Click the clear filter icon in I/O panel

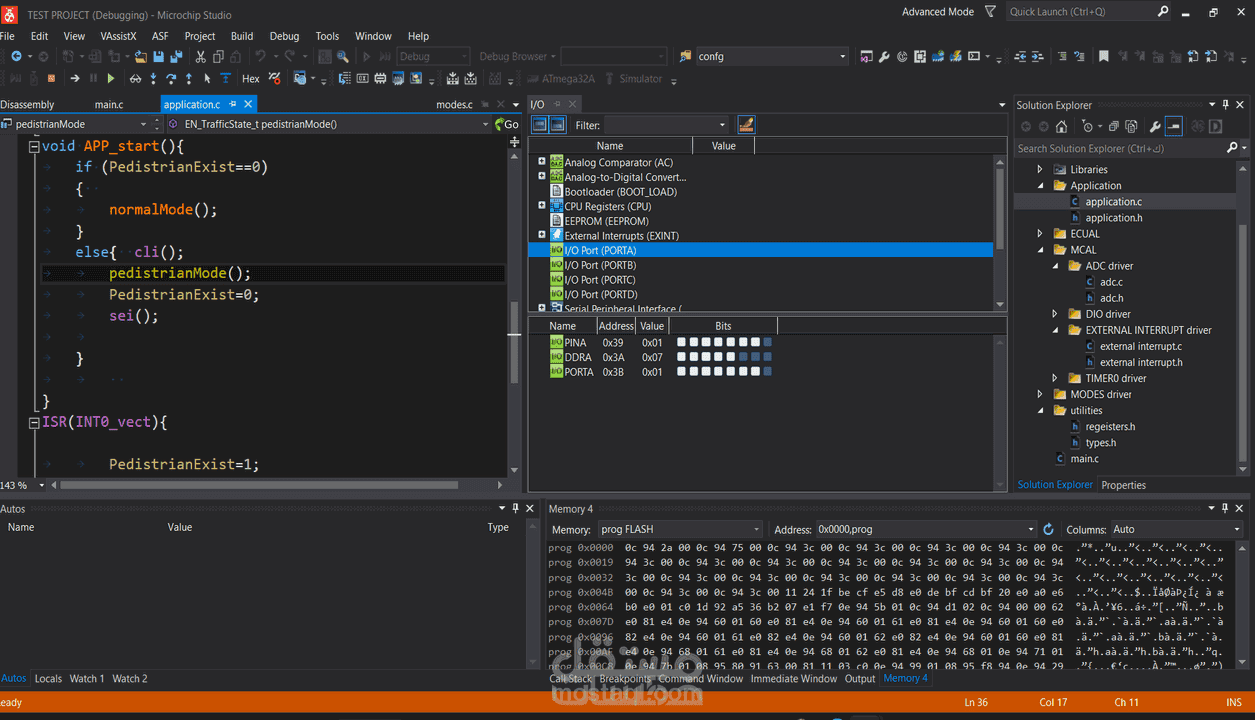pos(745,125)
